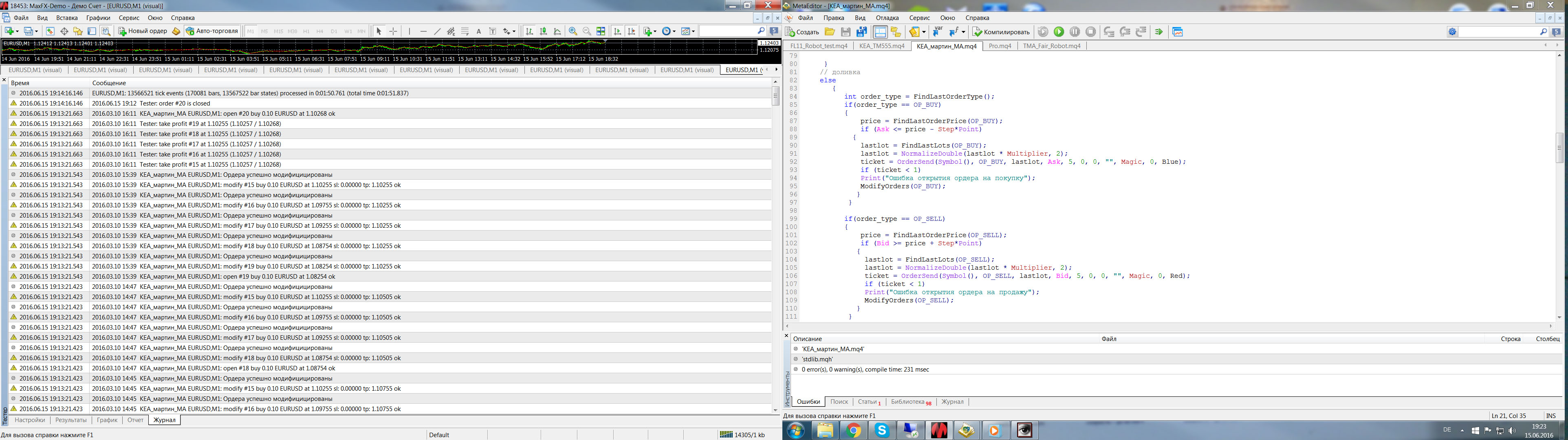Click the open folder icon in MetaEditor

coord(830,32)
